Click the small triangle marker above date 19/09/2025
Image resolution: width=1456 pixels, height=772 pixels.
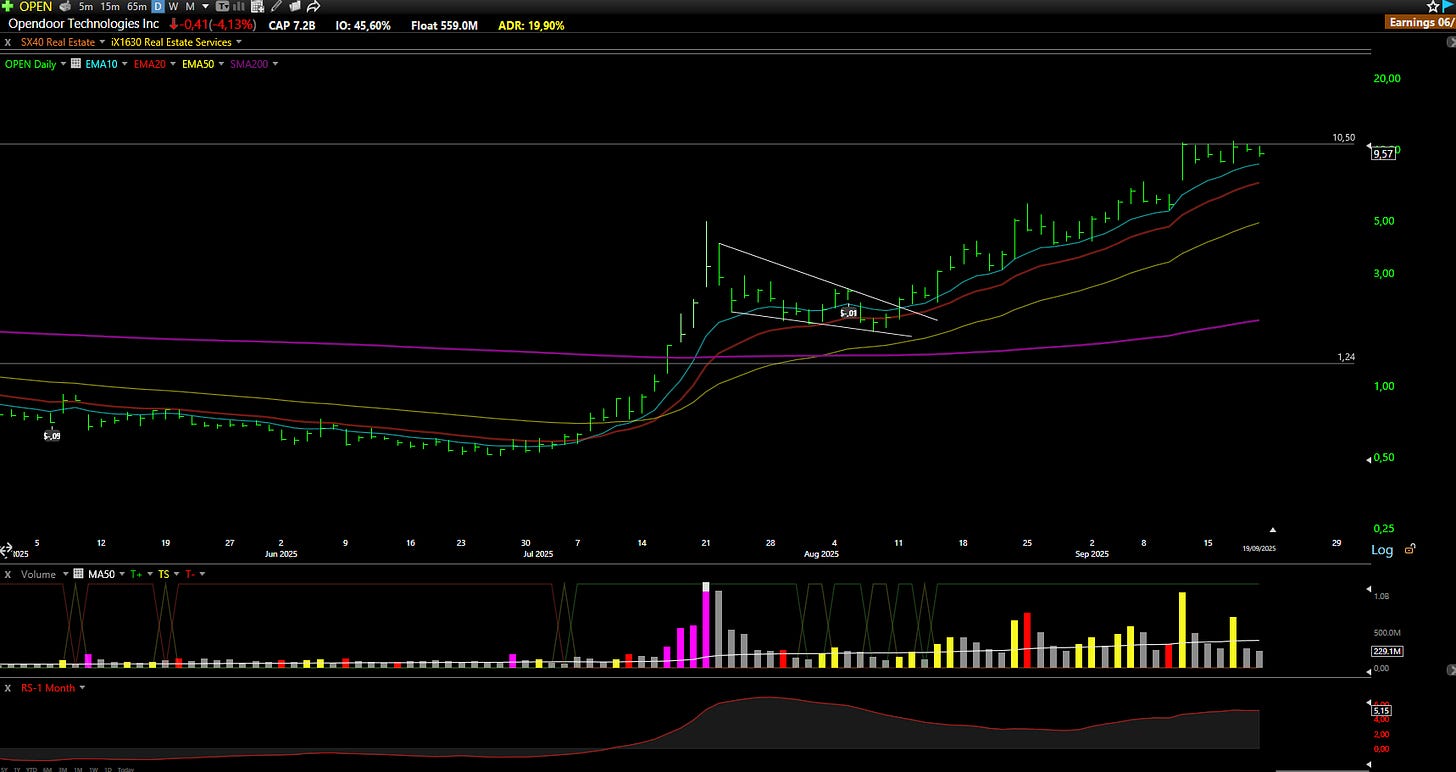(1273, 529)
